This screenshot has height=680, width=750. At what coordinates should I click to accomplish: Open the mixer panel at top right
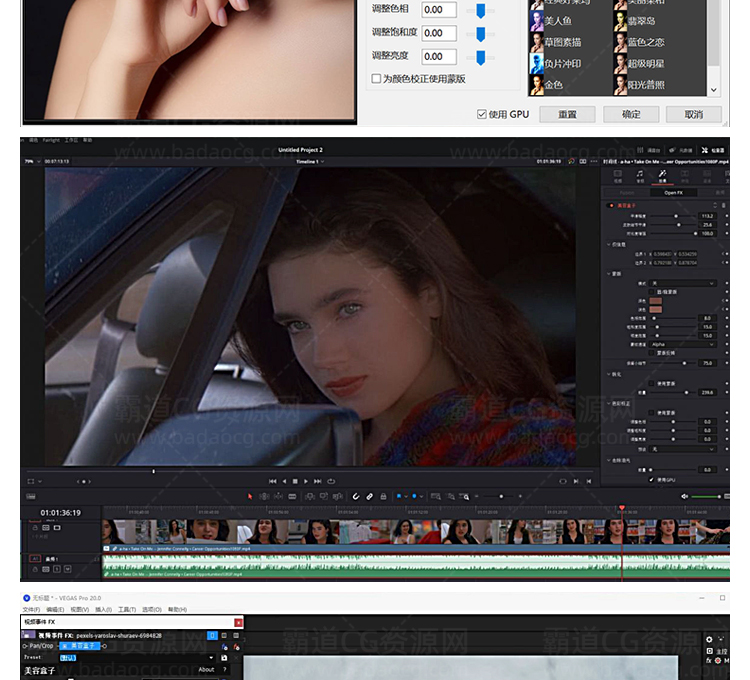pyautogui.click(x=650, y=150)
